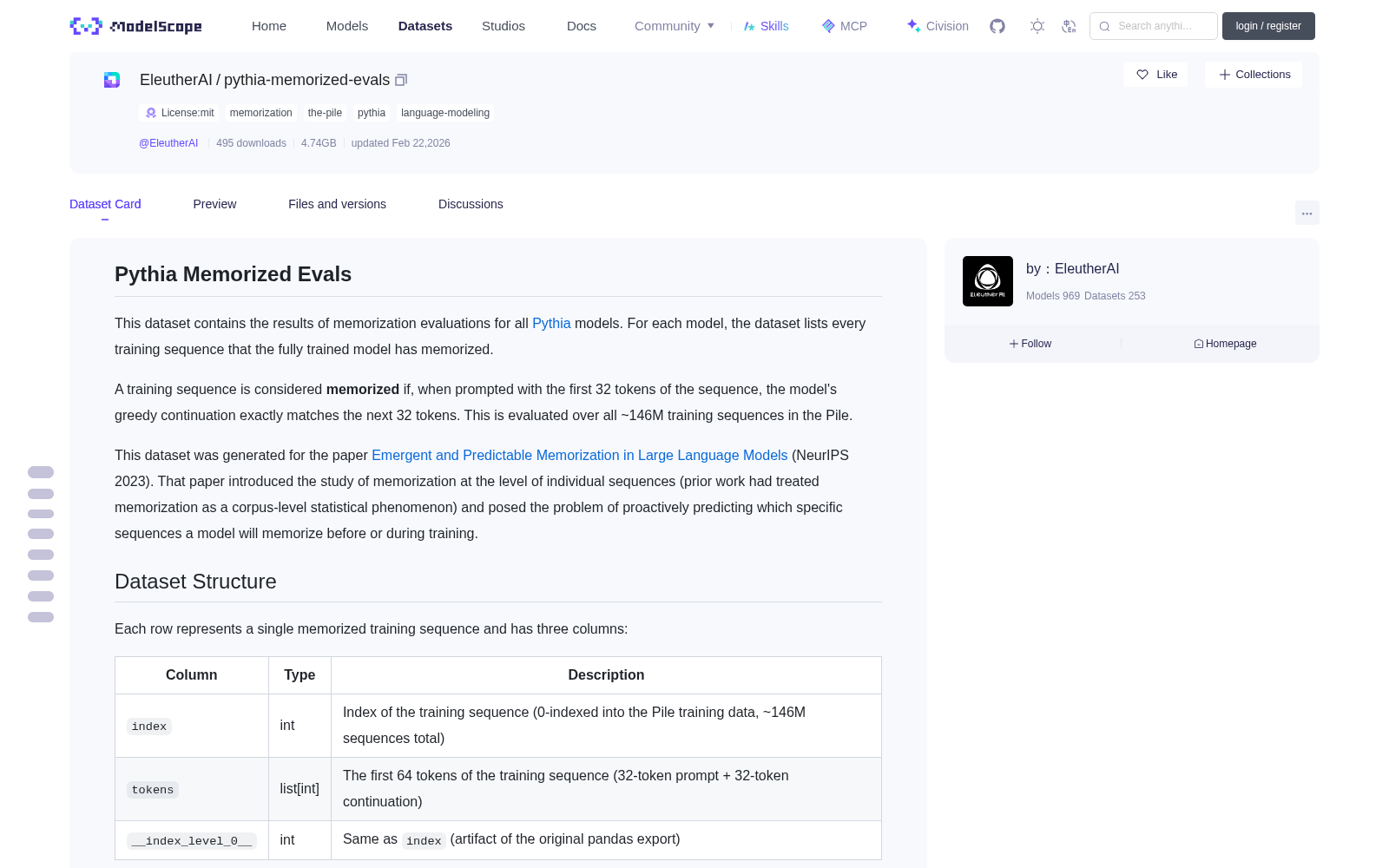1389x868 pixels.
Task: Open the GitHub icon link
Action: [x=997, y=26]
